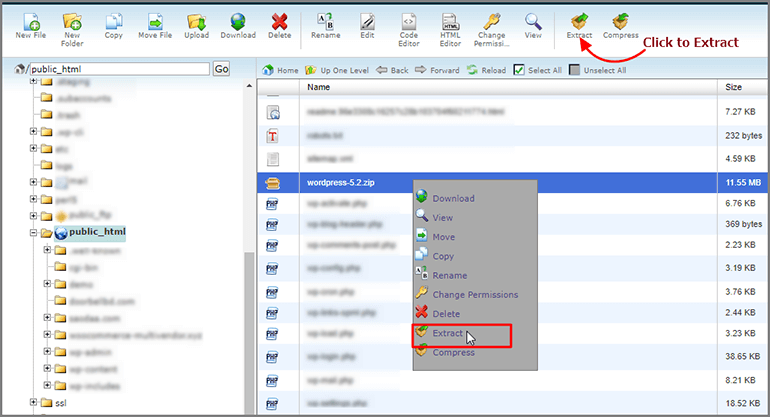This screenshot has width=770, height=417.
Task: Check the Select All checkbox
Action: point(518,70)
